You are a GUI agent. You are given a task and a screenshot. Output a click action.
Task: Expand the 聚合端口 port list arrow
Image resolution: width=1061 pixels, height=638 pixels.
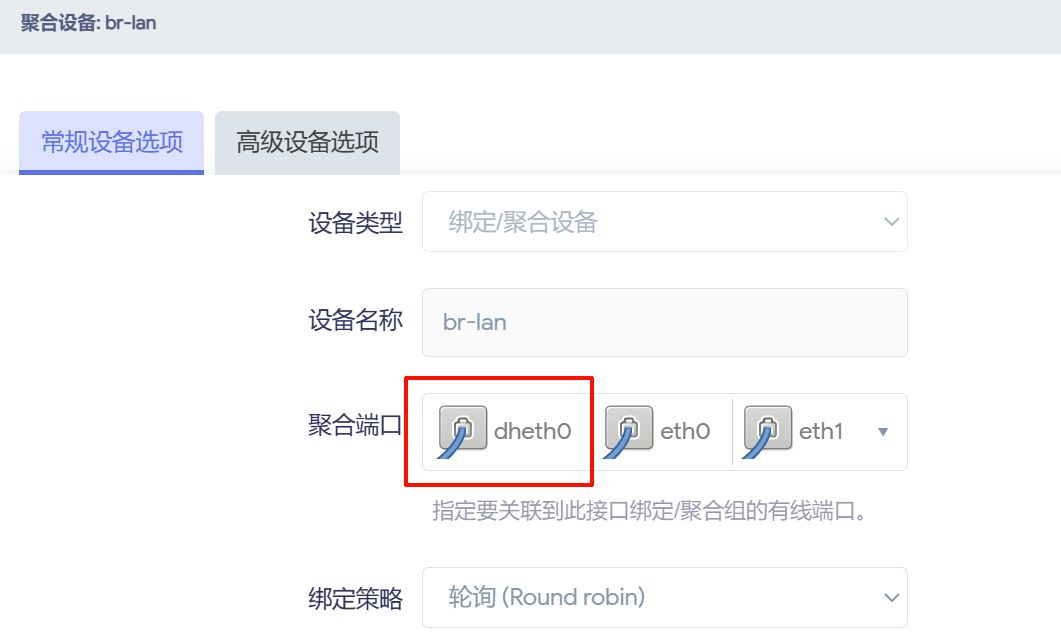pos(883,432)
